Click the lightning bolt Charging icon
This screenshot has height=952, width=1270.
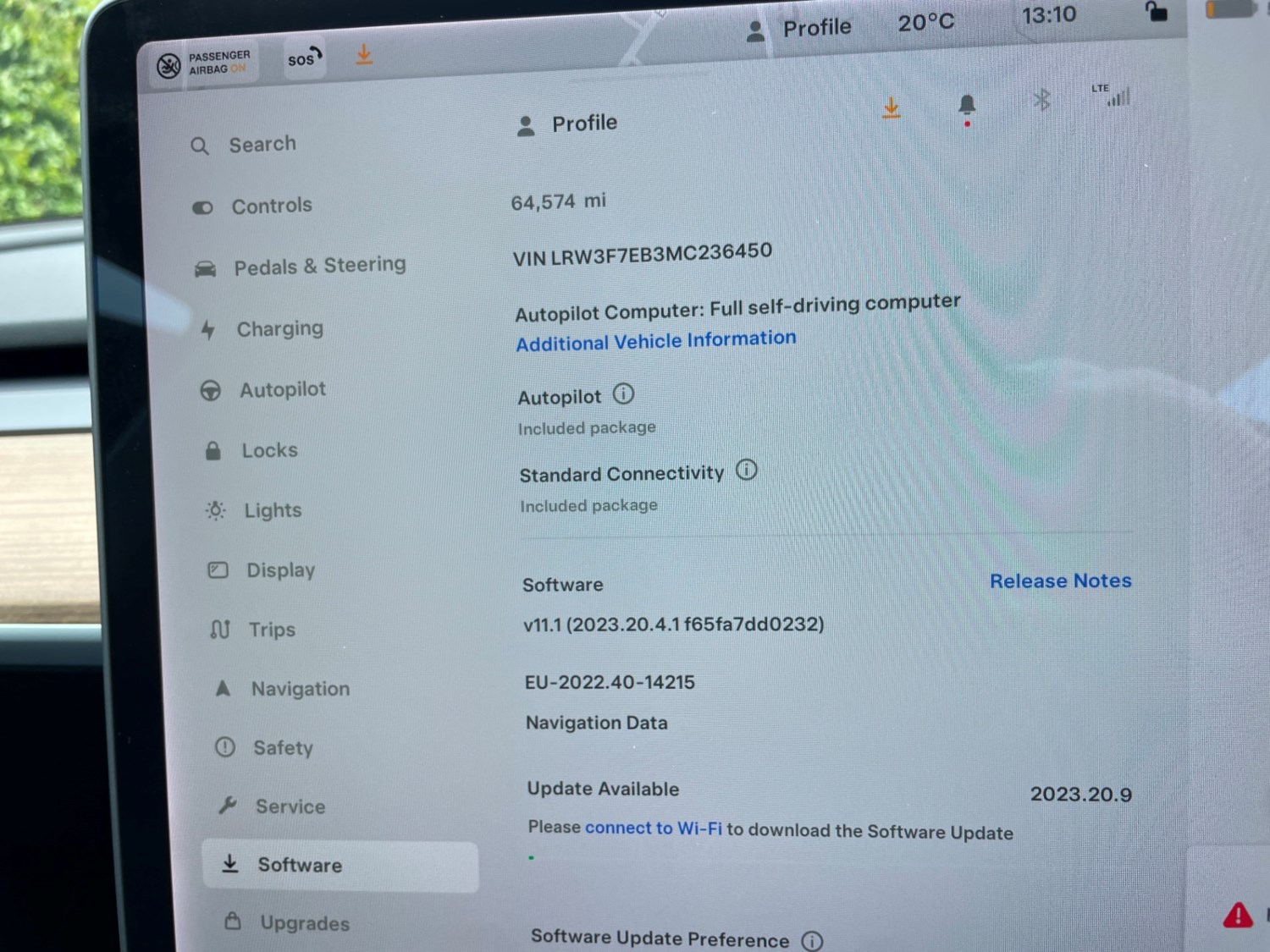pyautogui.click(x=208, y=329)
